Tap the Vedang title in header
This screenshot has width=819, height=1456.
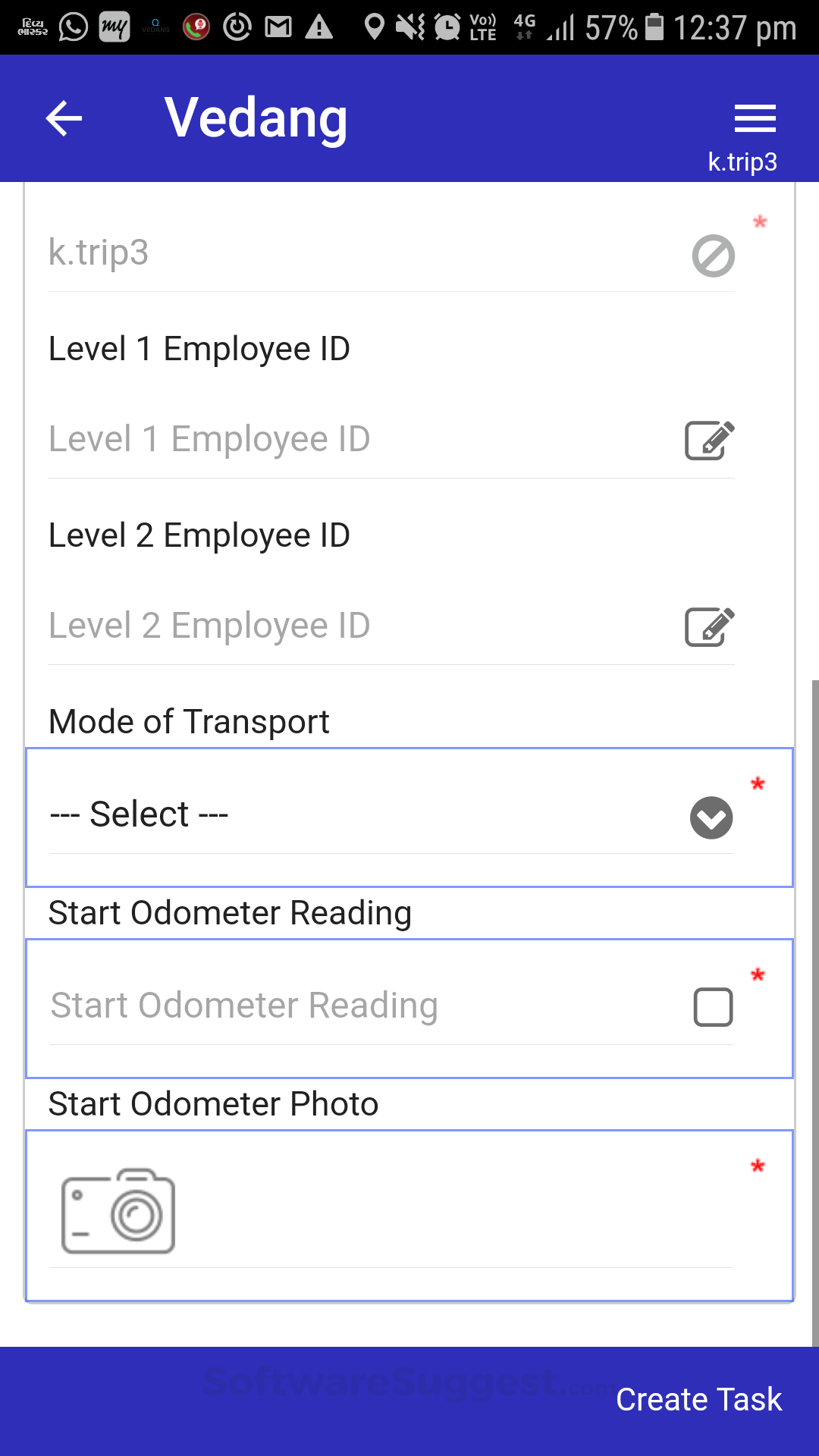[x=256, y=118]
